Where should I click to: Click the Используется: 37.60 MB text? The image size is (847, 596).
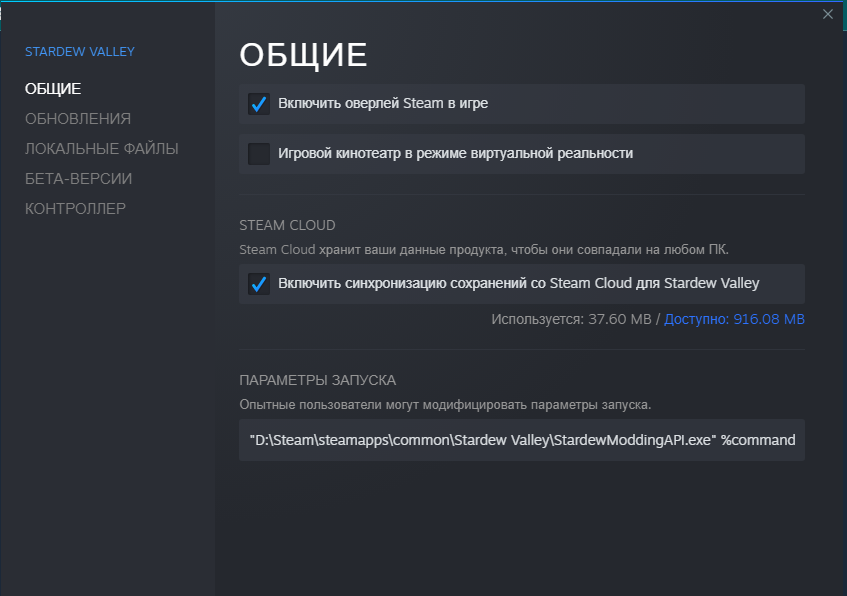pos(570,320)
